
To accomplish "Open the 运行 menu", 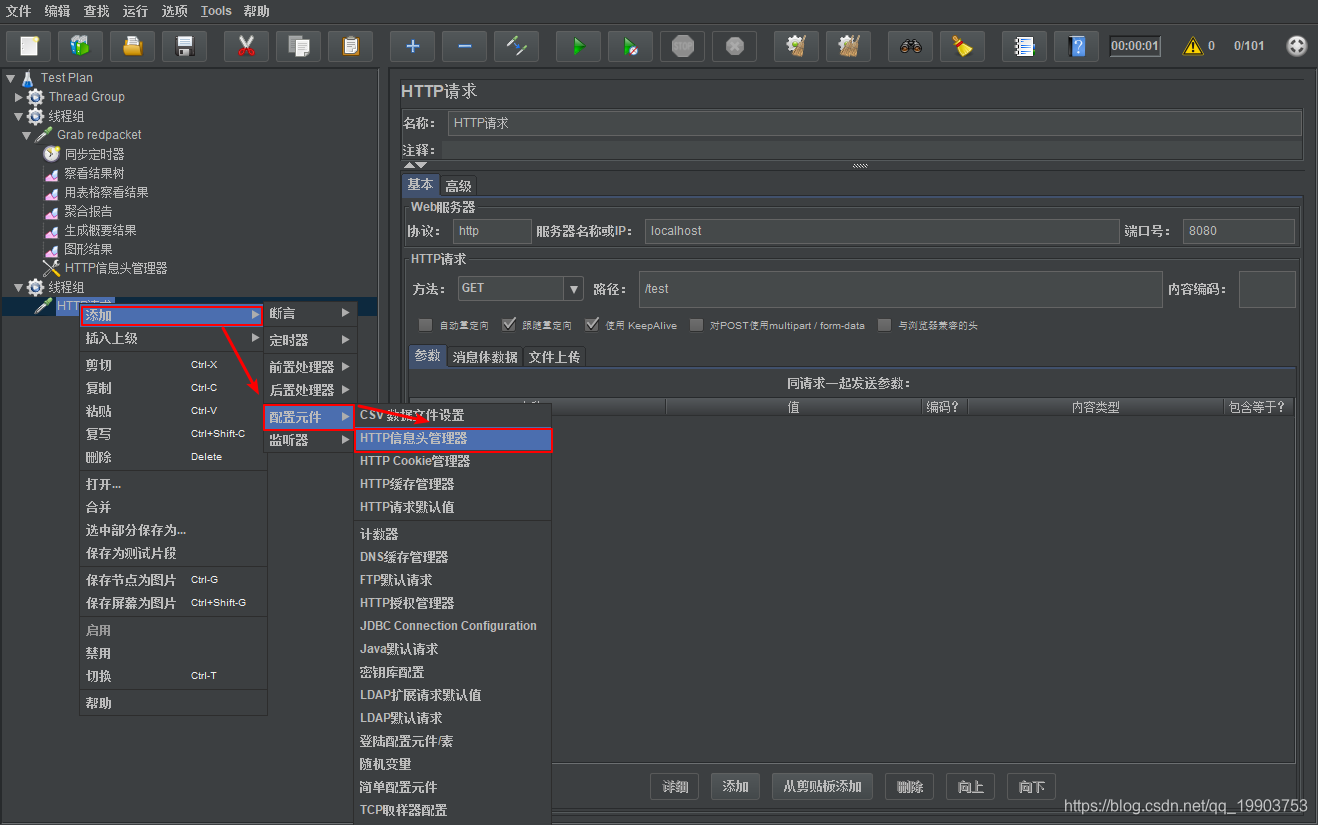I will 135,11.
